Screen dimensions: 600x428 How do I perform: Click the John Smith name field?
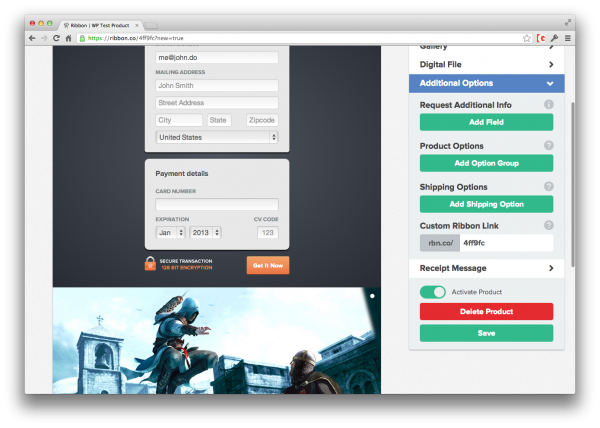pos(217,86)
